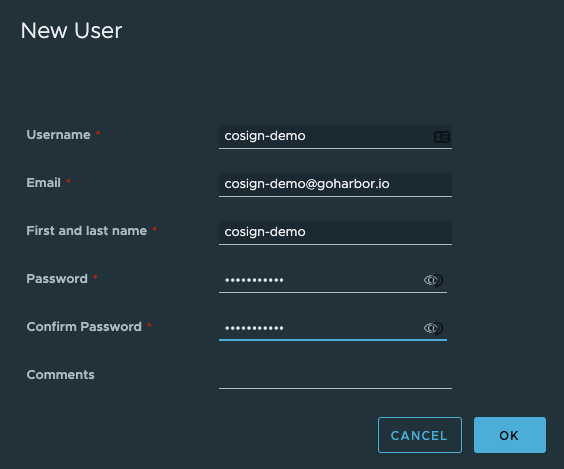This screenshot has width=564, height=469.
Task: Click the Password label
Action: pyautogui.click(x=57, y=279)
